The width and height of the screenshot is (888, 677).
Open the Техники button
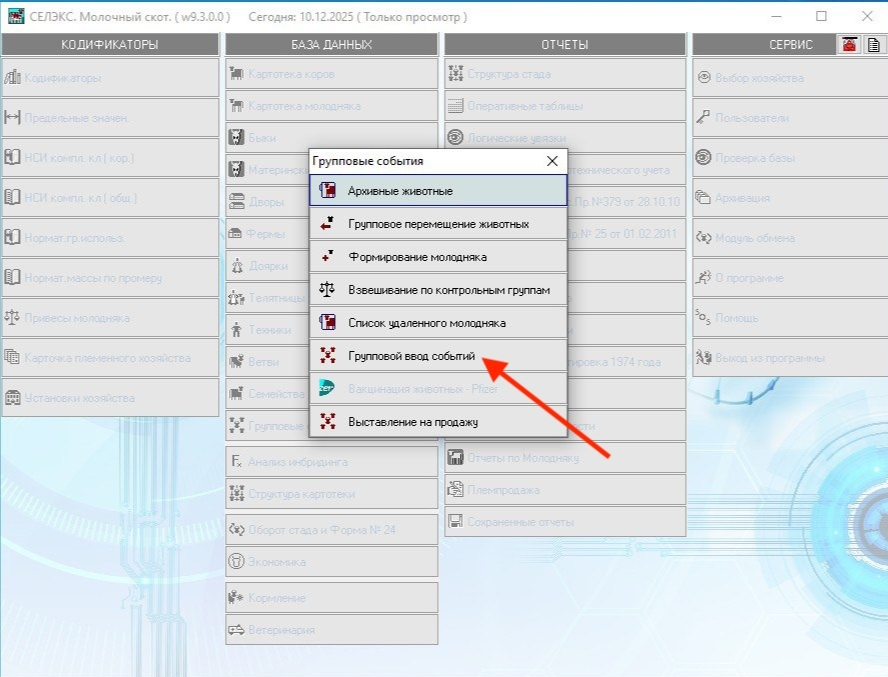[267, 330]
